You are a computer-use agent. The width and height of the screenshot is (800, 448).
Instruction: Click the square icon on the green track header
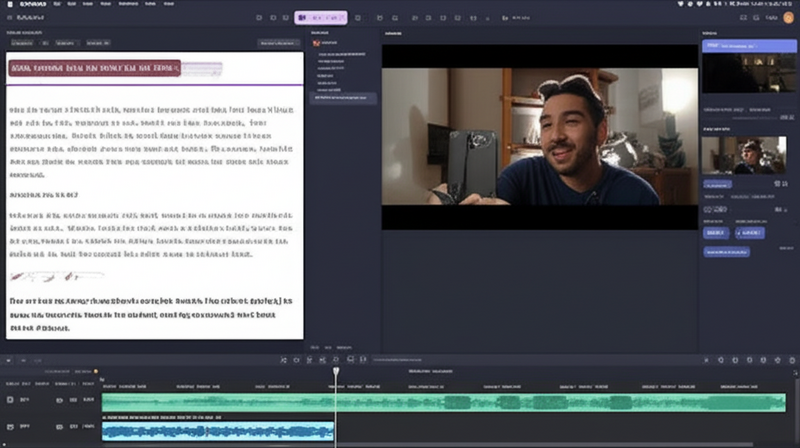[10, 400]
